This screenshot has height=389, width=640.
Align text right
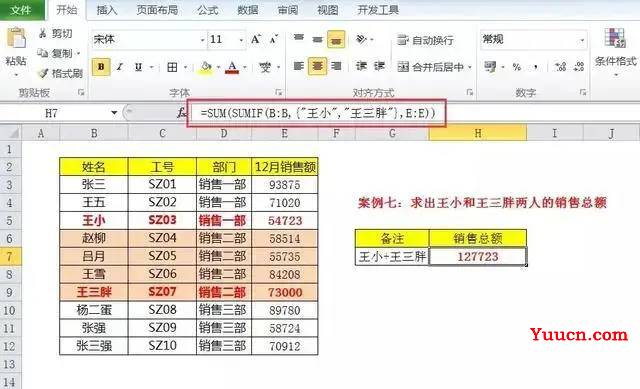click(x=336, y=66)
